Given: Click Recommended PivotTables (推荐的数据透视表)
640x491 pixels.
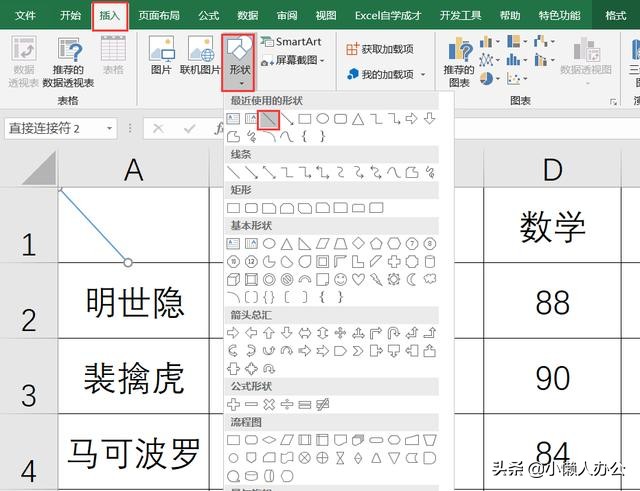Looking at the screenshot, I should 69,62.
